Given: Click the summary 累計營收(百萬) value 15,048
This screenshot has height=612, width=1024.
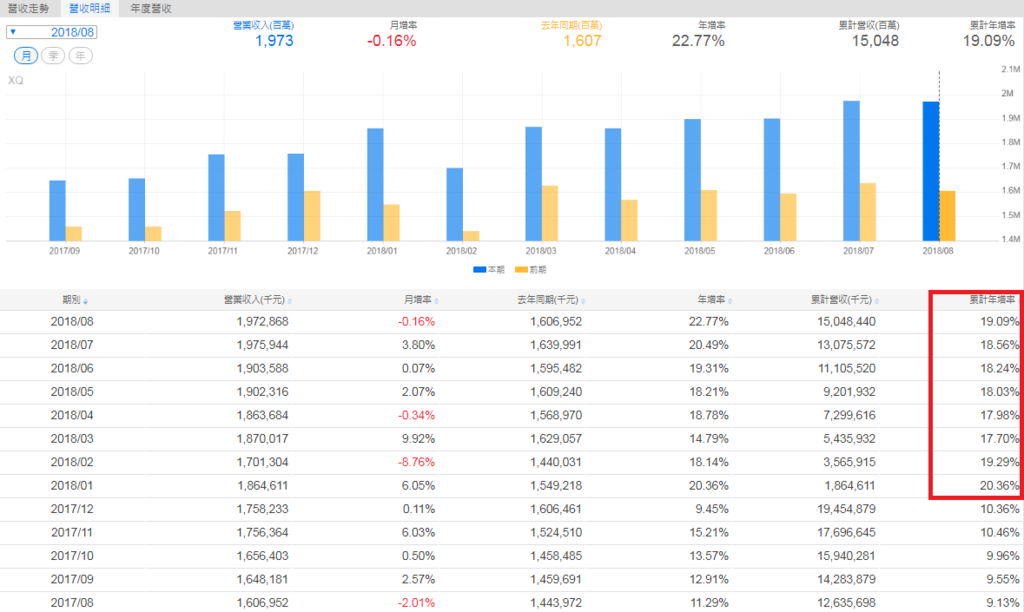Looking at the screenshot, I should 875,41.
